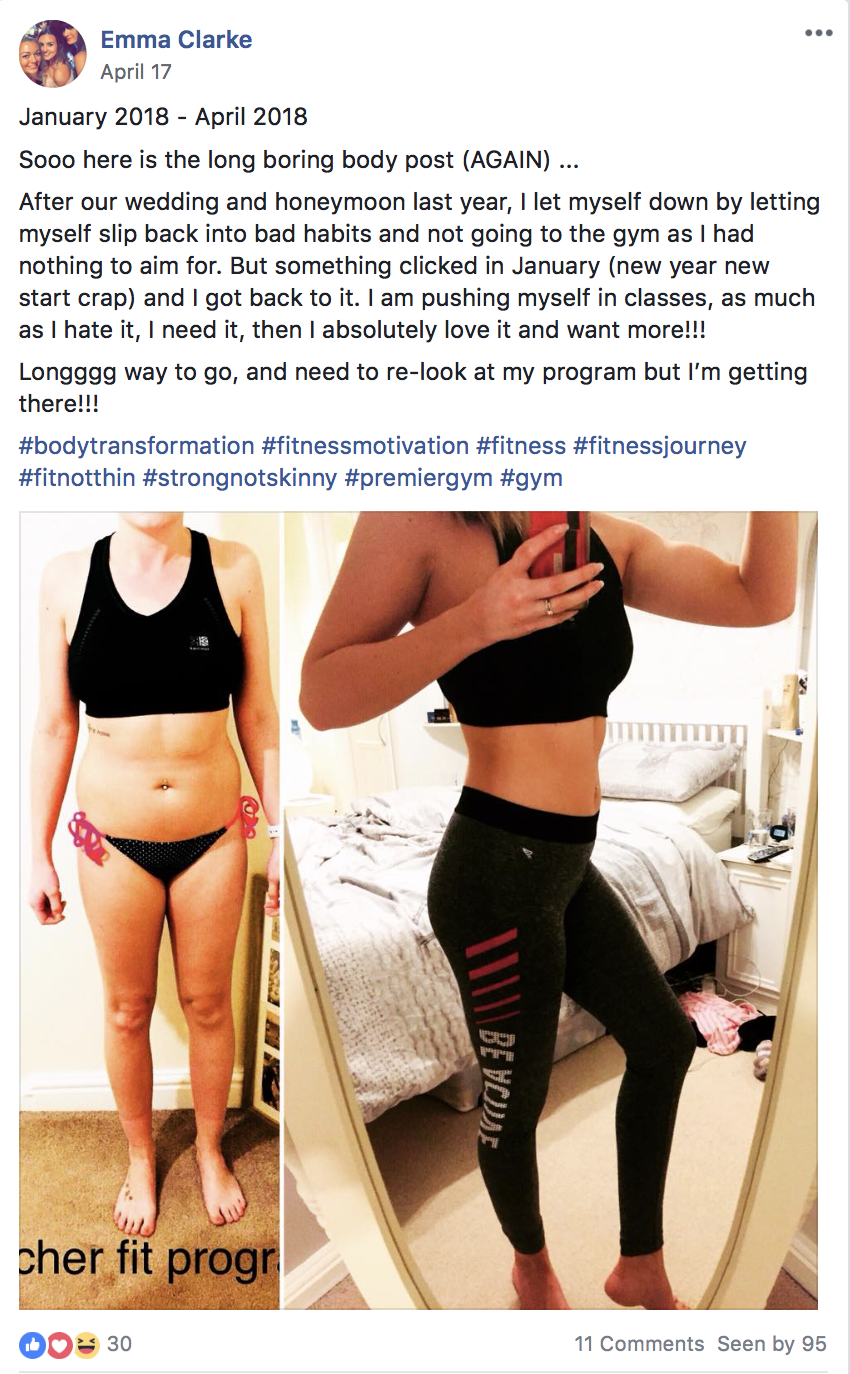Click the profile picture avatar
The width and height of the screenshot is (850, 1374).
click(53, 54)
